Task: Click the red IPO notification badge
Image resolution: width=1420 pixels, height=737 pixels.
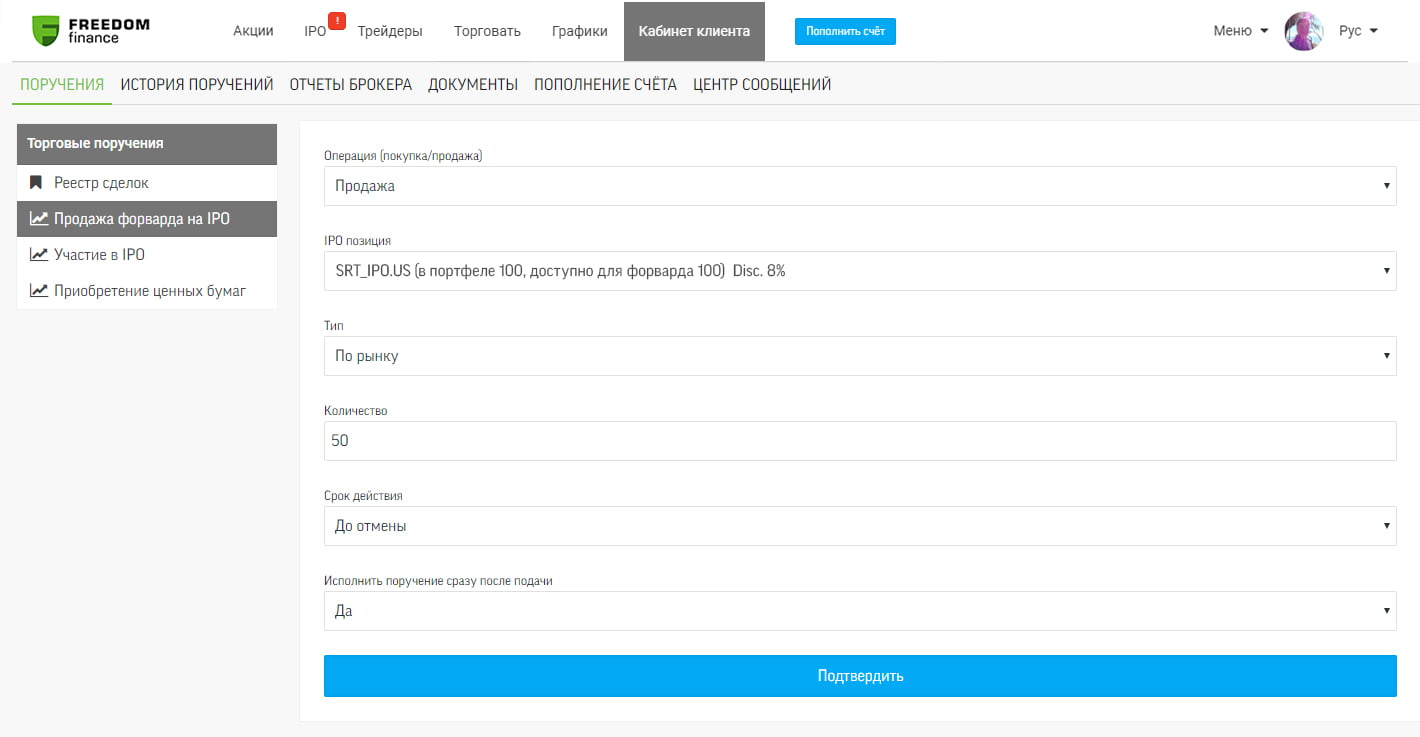Action: point(336,21)
